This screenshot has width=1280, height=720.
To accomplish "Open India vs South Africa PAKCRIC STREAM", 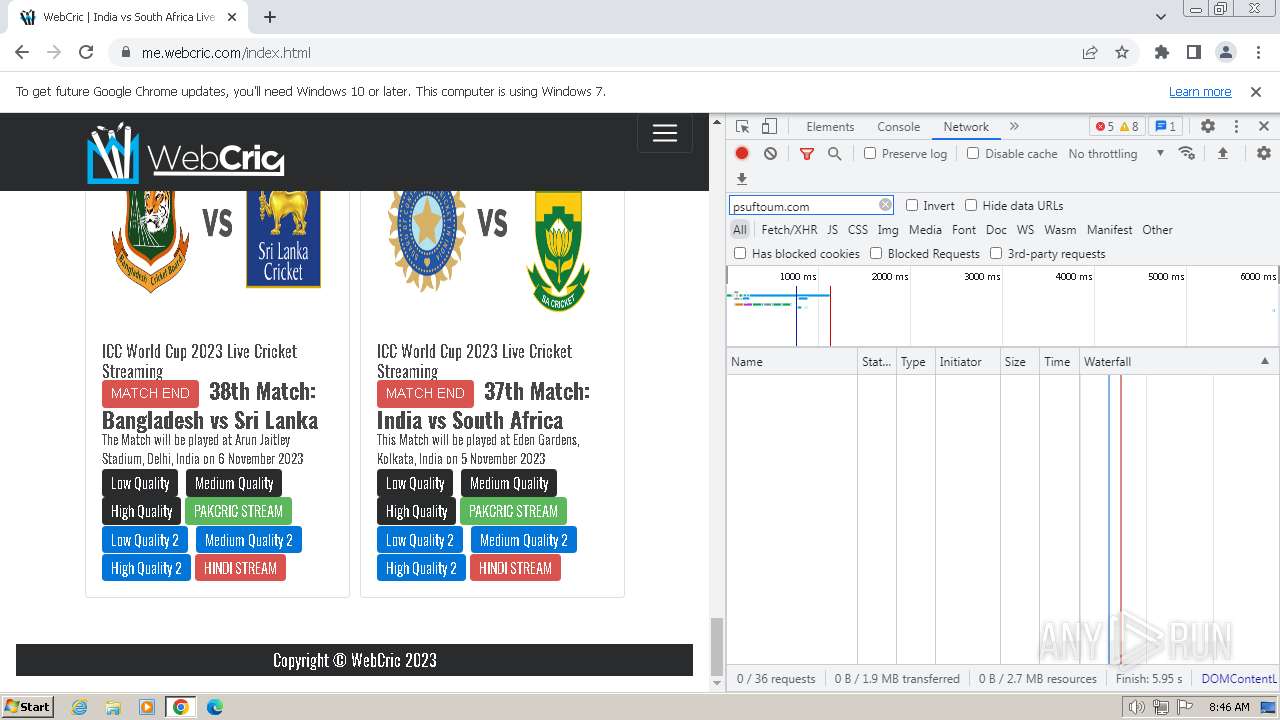I will tap(513, 511).
